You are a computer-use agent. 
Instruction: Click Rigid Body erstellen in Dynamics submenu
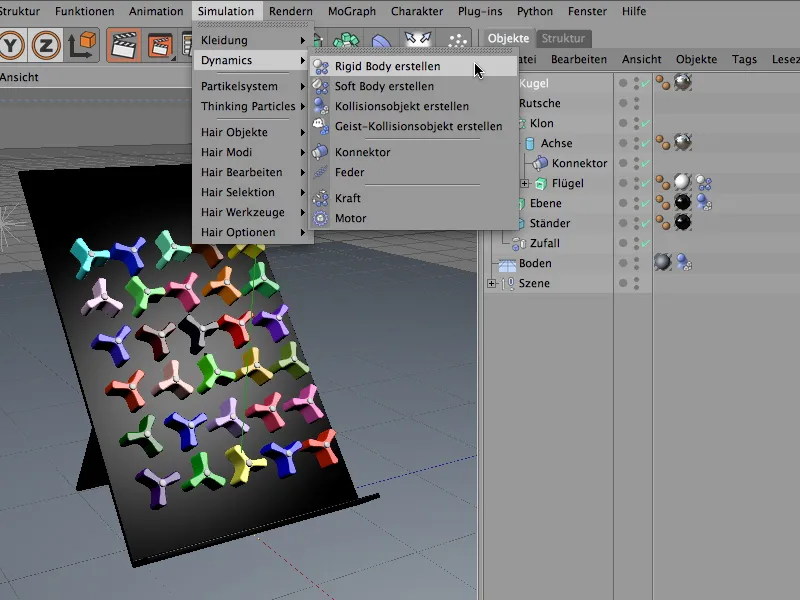point(387,67)
